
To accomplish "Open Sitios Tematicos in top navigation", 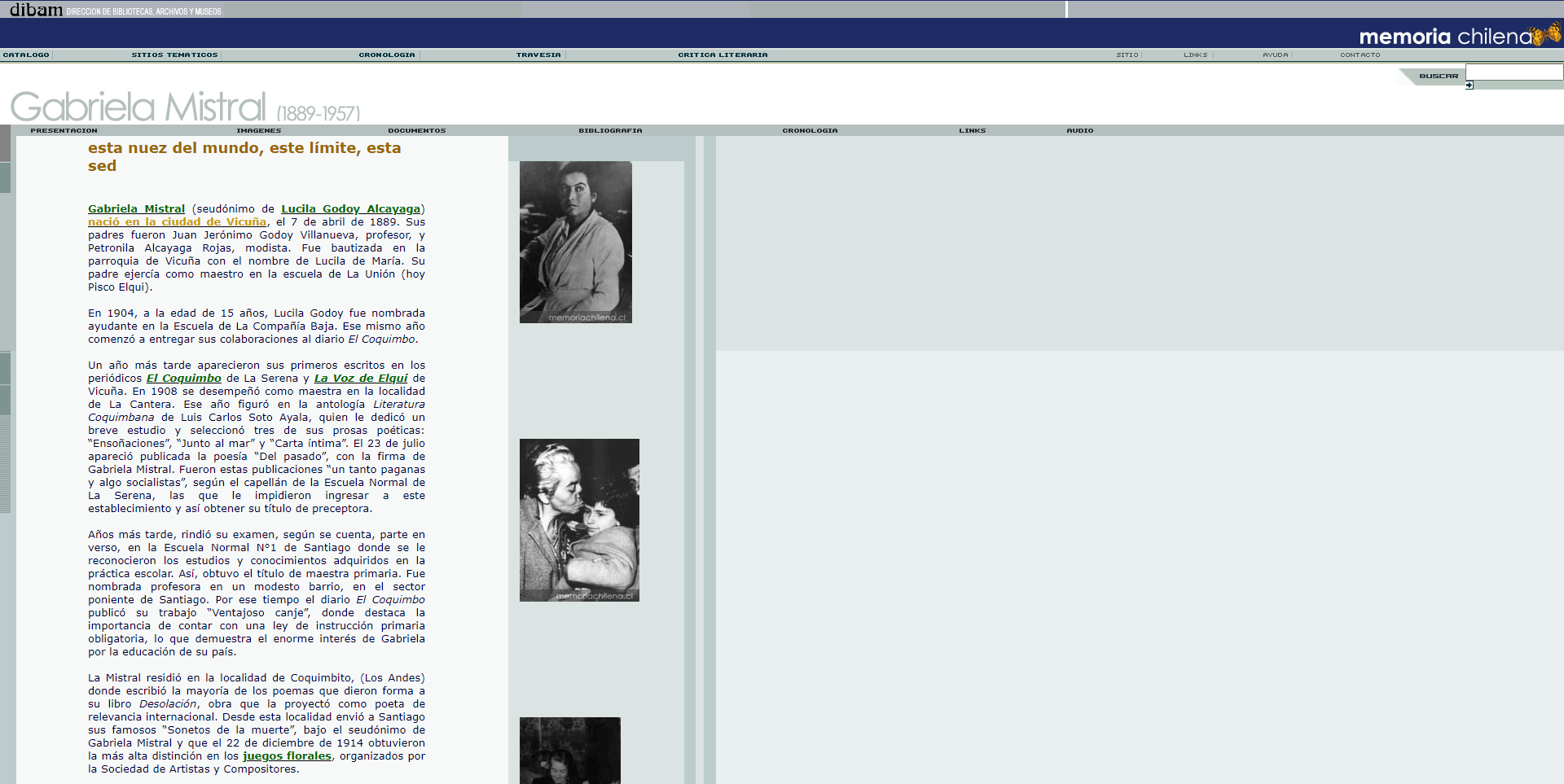I will pos(174,55).
